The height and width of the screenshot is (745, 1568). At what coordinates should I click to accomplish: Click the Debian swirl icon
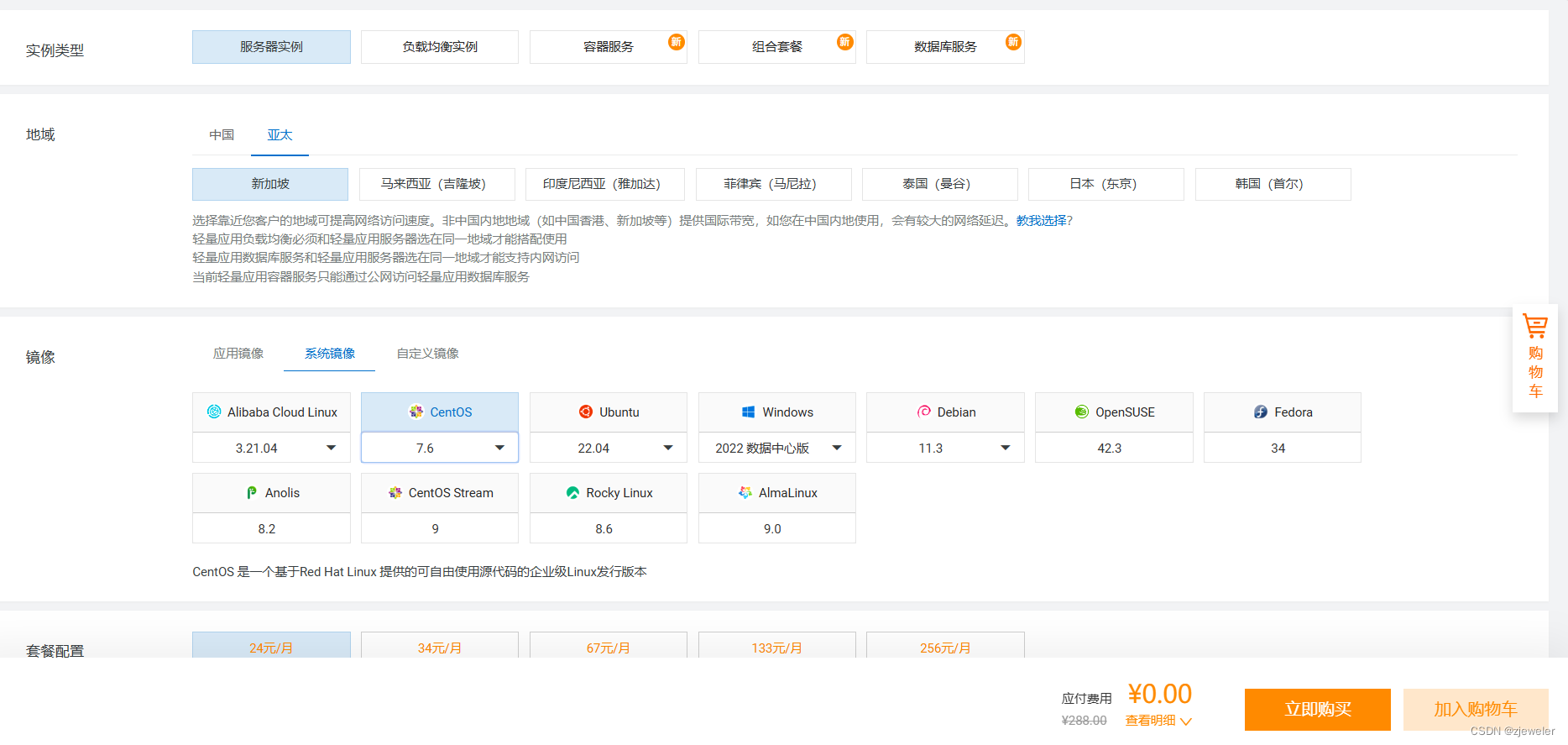tap(924, 412)
